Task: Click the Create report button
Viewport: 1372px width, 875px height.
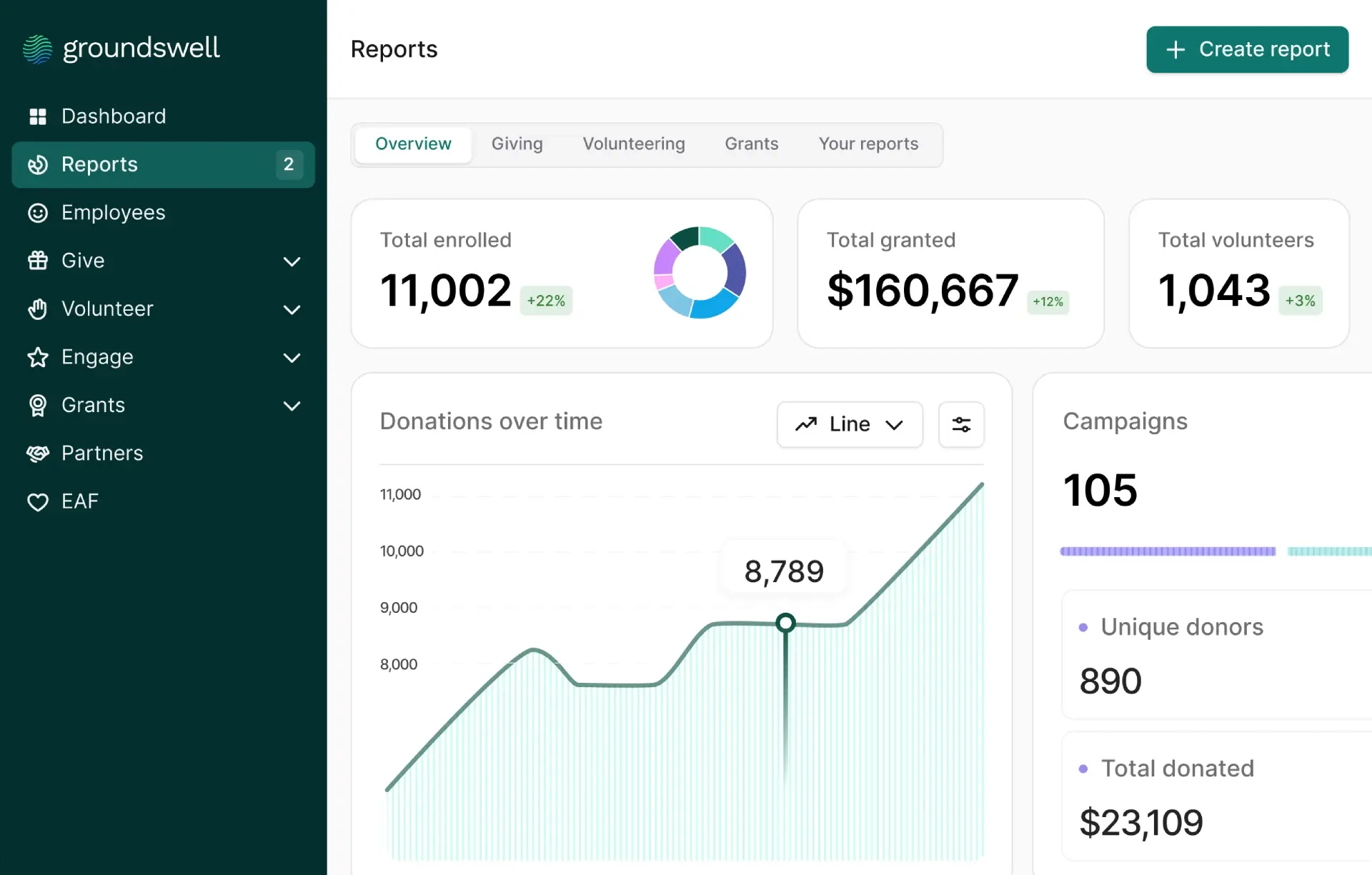Action: click(1247, 49)
